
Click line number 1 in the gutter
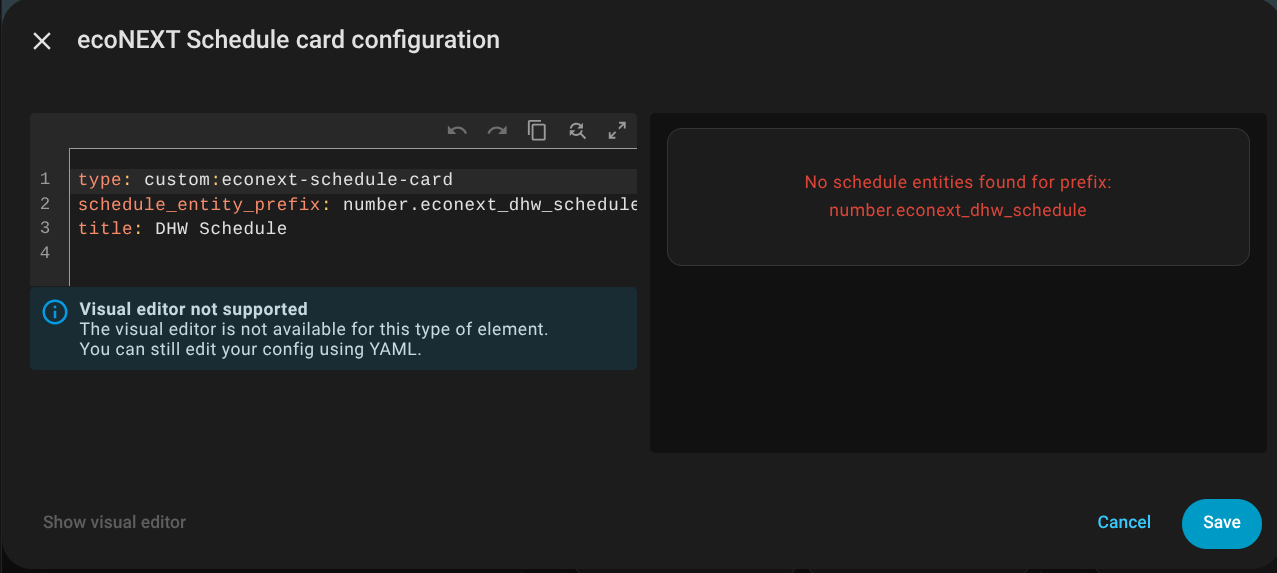point(45,180)
